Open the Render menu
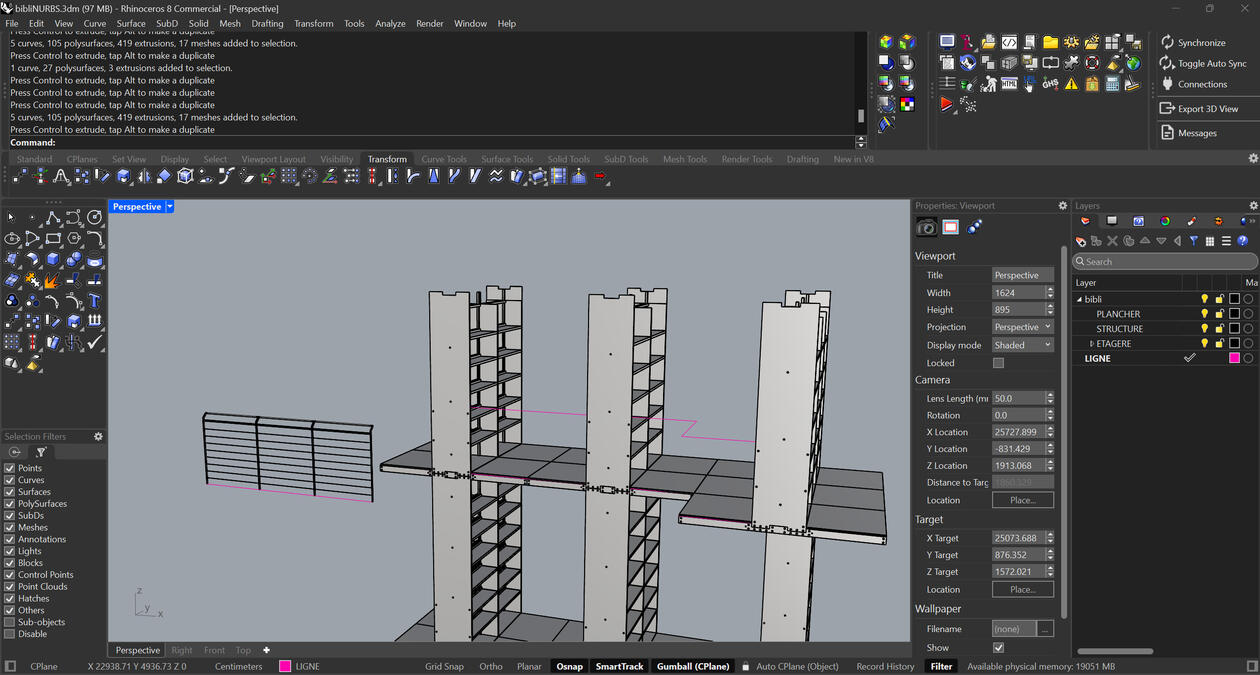The height and width of the screenshot is (675, 1260). coord(428,23)
